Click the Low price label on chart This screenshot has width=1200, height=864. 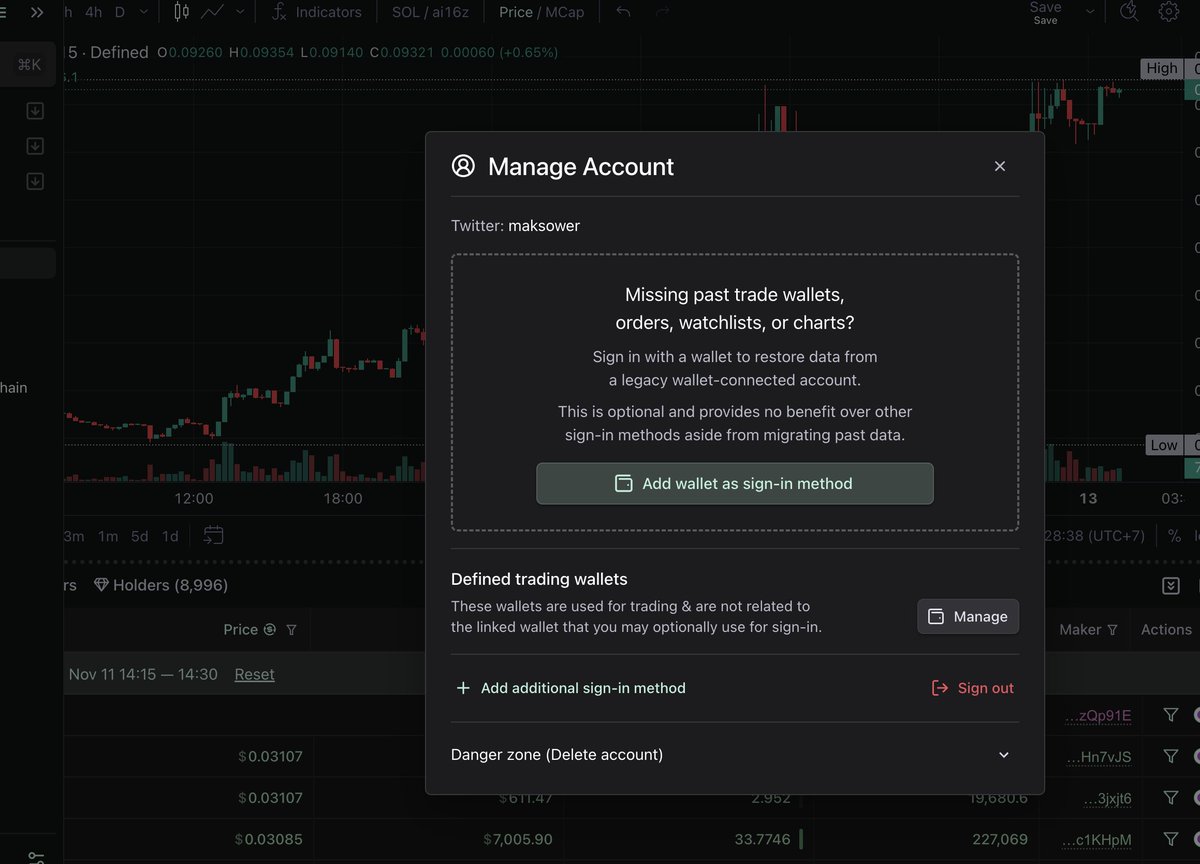[x=1164, y=445]
